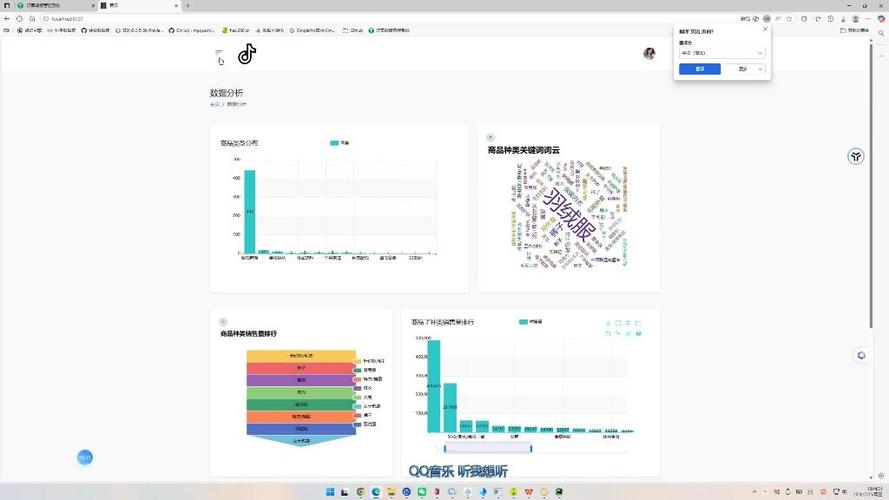Open File Explorer from the taskbar

point(391,491)
